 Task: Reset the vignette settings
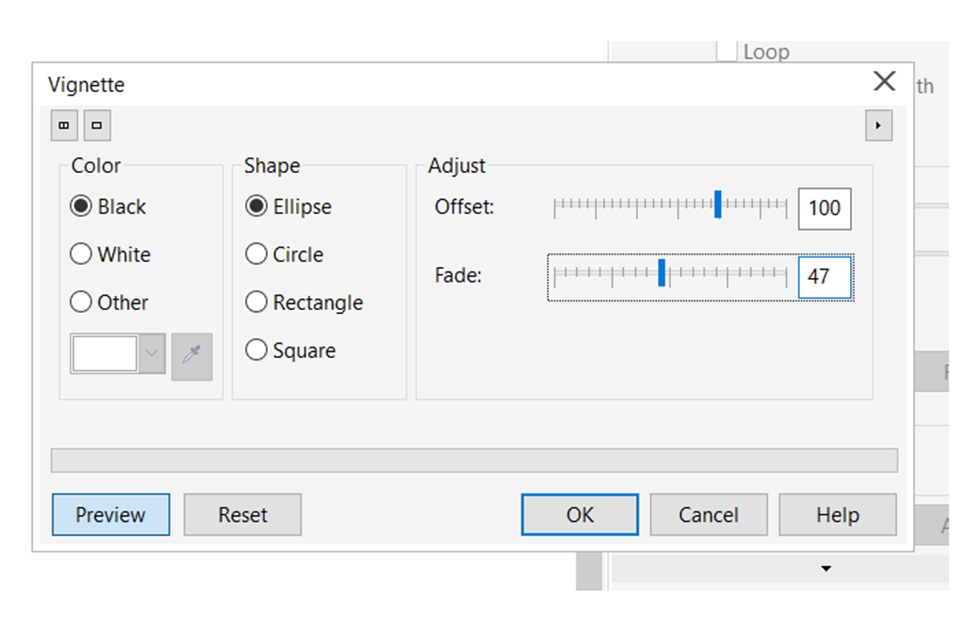pyautogui.click(x=242, y=515)
